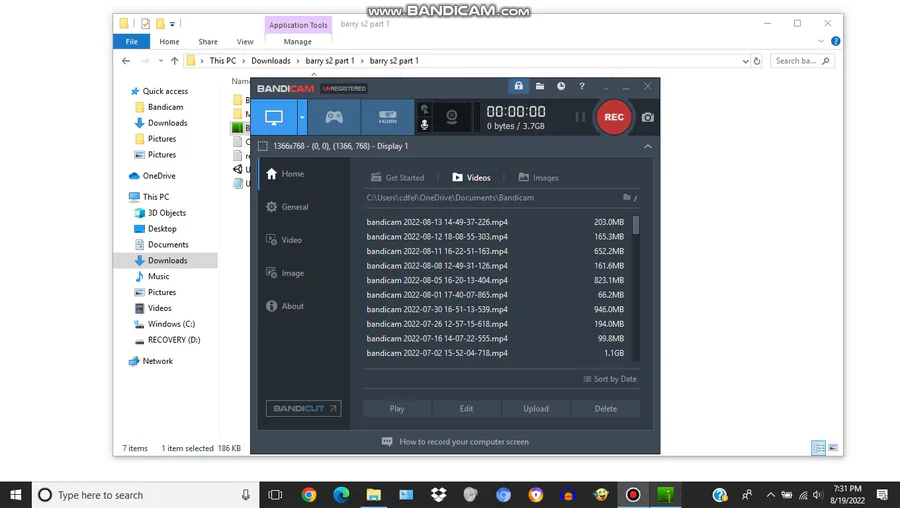
Task: Go up one folder in Explorer
Action: coord(174,61)
